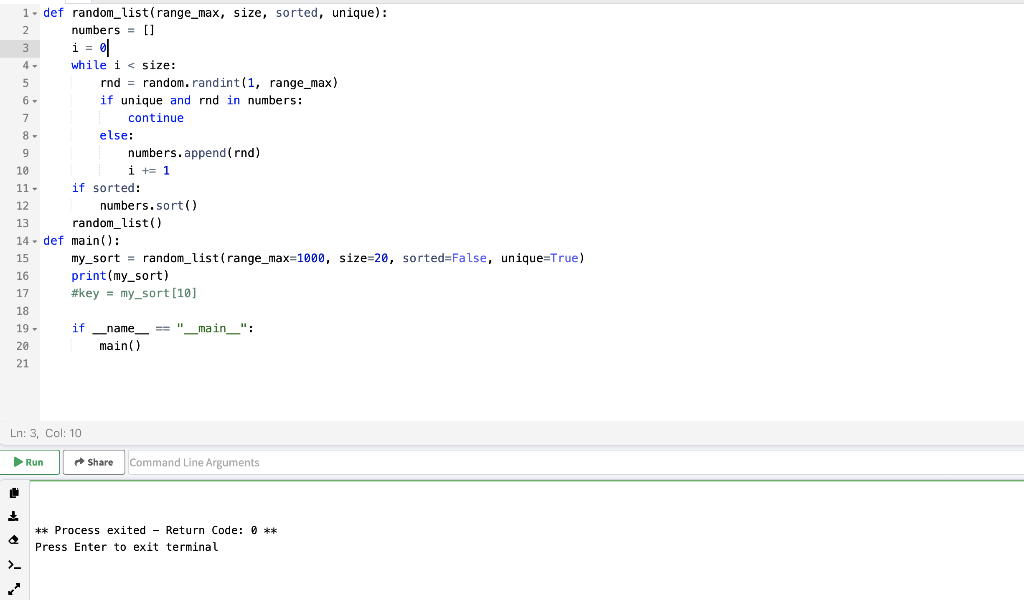Click 'sorted=False' argument on line 15
The image size is (1024, 600).
pos(445,259)
